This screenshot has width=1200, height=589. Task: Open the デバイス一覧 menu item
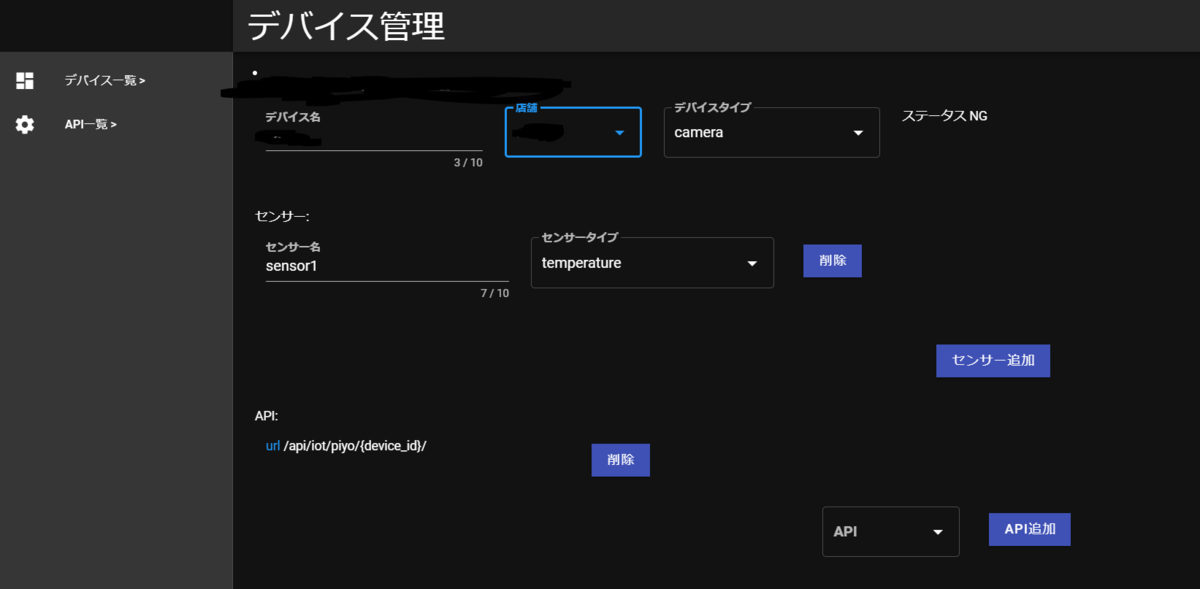(105, 81)
